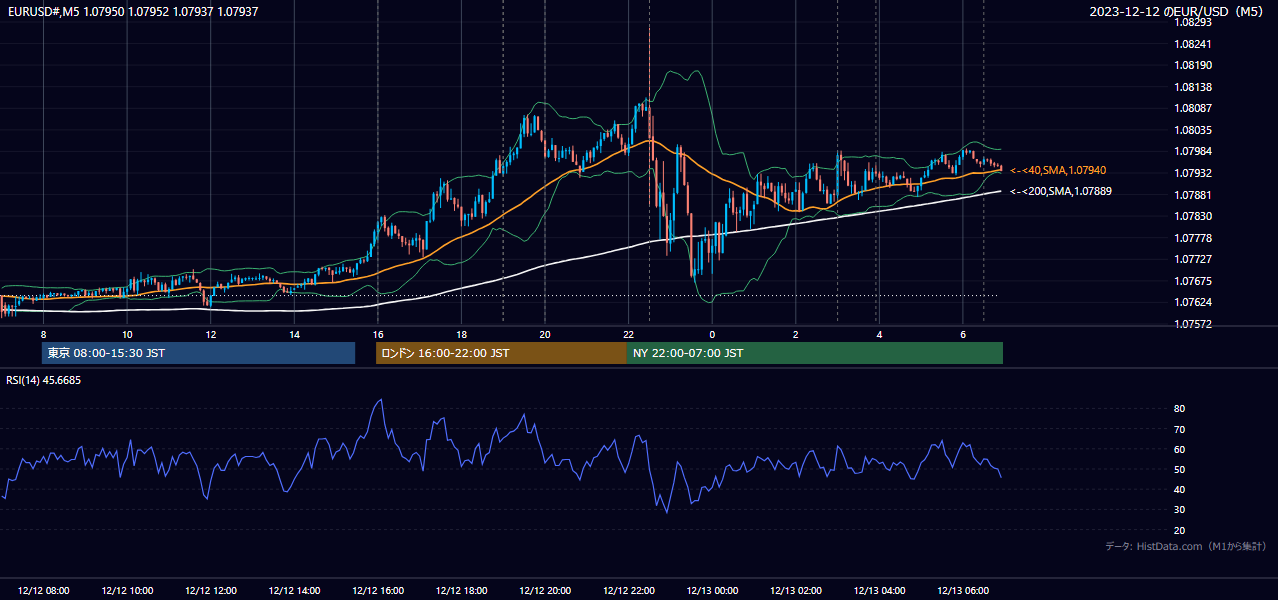
Task: Click hour label 0 under price chart
Action: click(x=712, y=334)
